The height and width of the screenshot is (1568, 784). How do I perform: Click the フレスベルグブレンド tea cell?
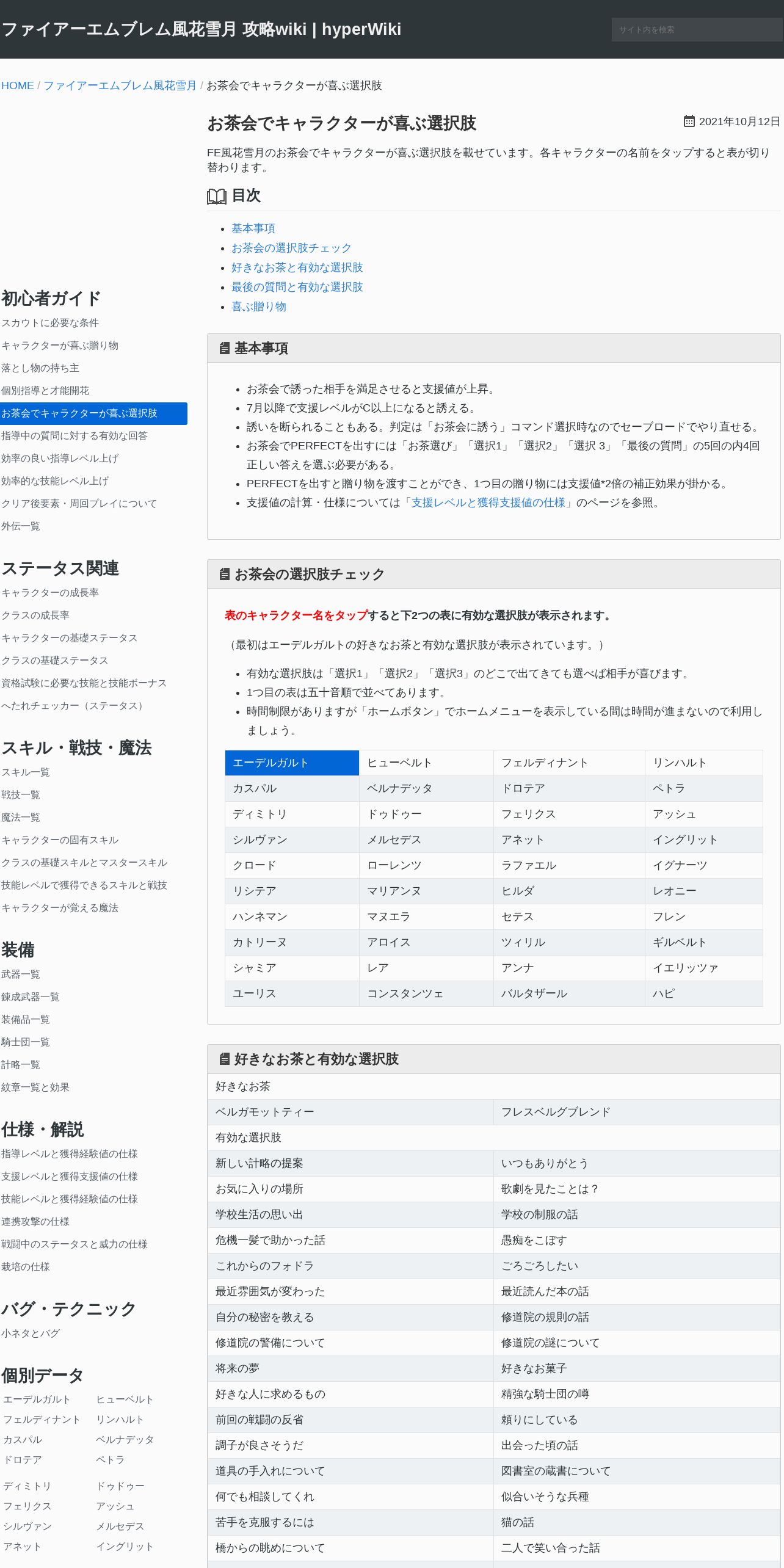pyautogui.click(x=637, y=1112)
